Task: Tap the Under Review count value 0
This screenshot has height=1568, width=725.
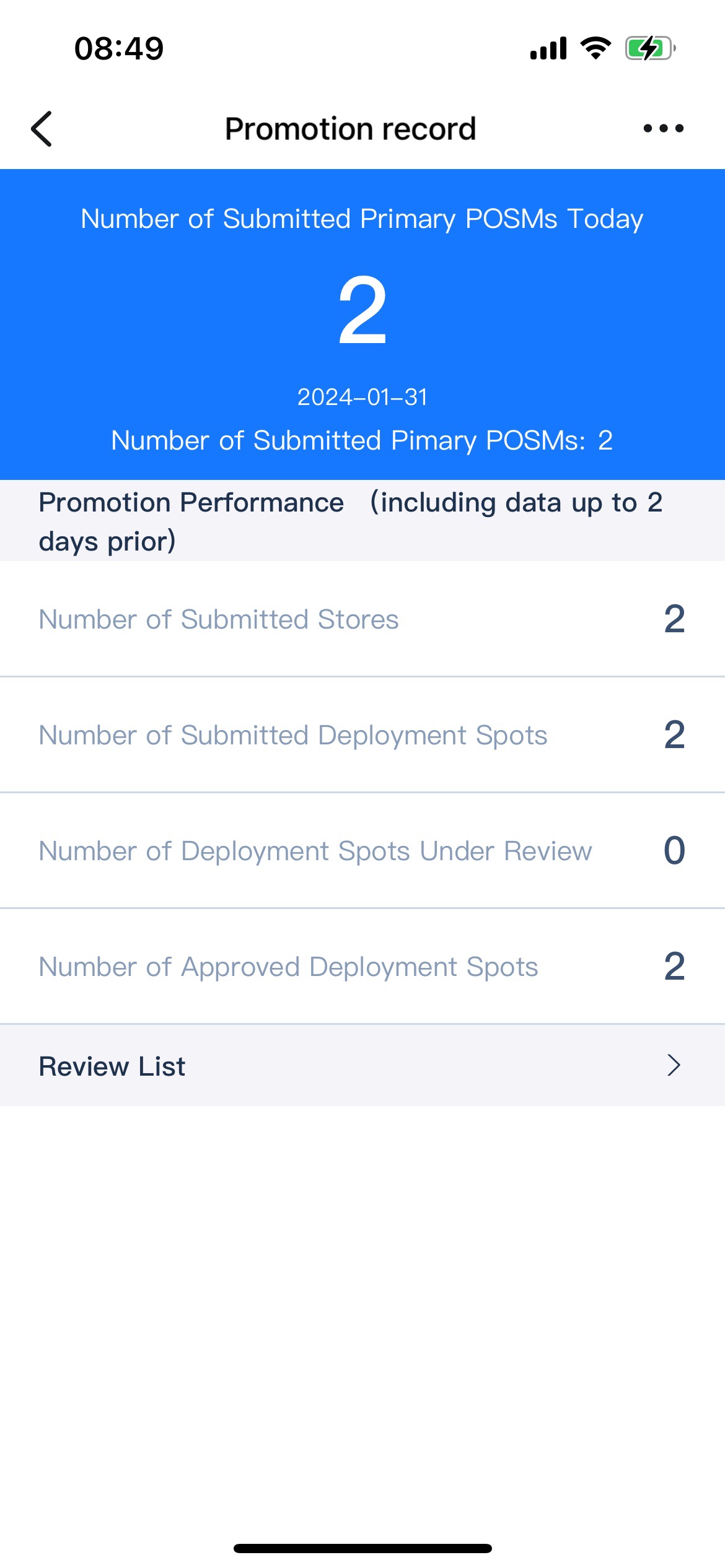Action: 674,851
